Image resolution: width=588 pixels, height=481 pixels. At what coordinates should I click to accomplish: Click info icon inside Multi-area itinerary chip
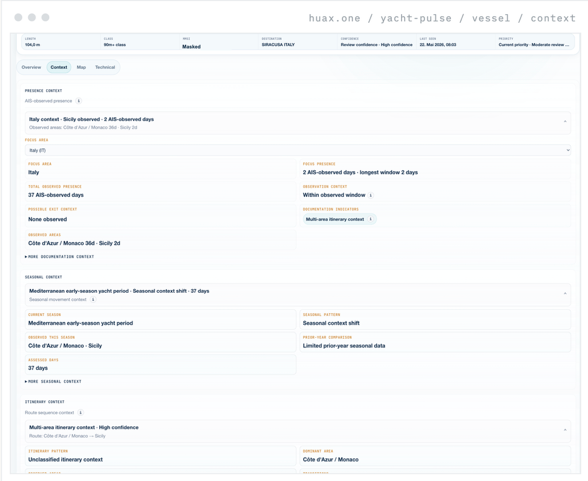[370, 219]
